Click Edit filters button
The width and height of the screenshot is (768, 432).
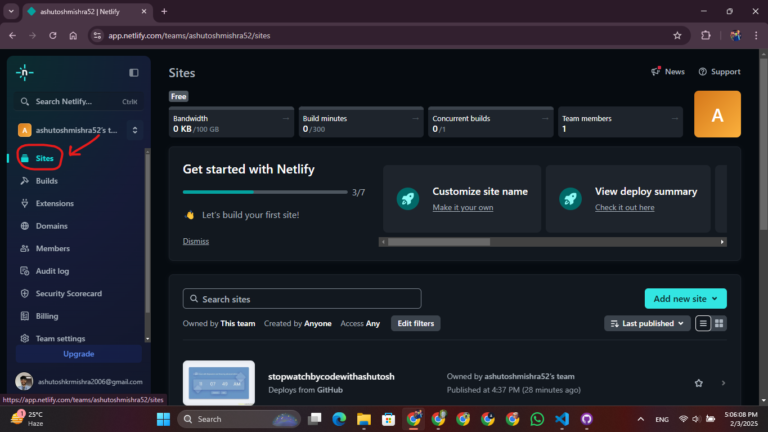tap(415, 323)
